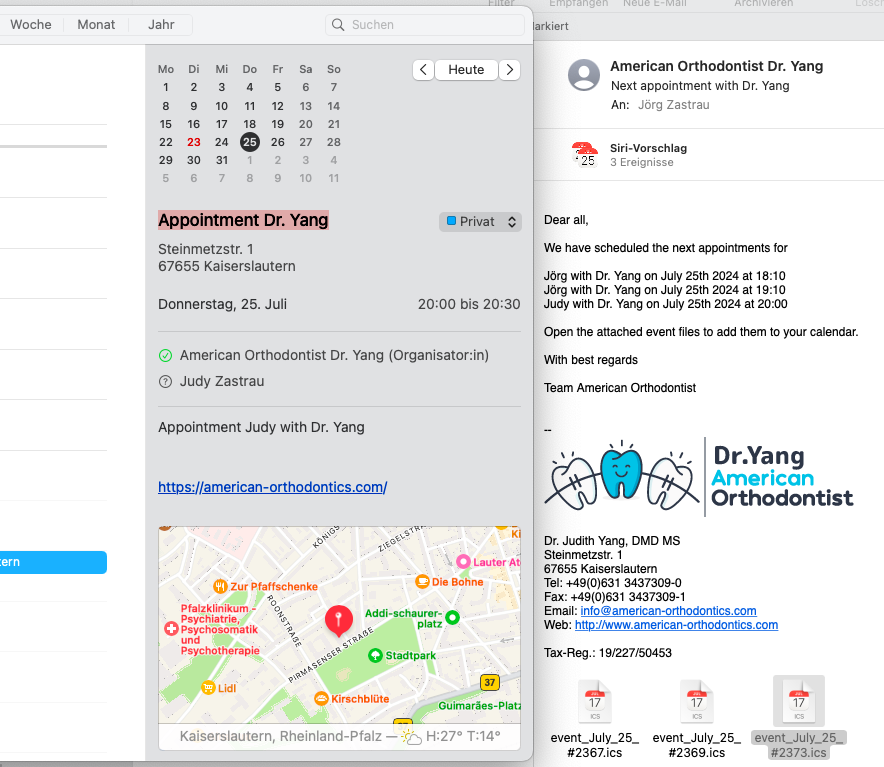Click the Dr. Yang American Orthodontist logo
This screenshot has width=884, height=767.
(699, 477)
